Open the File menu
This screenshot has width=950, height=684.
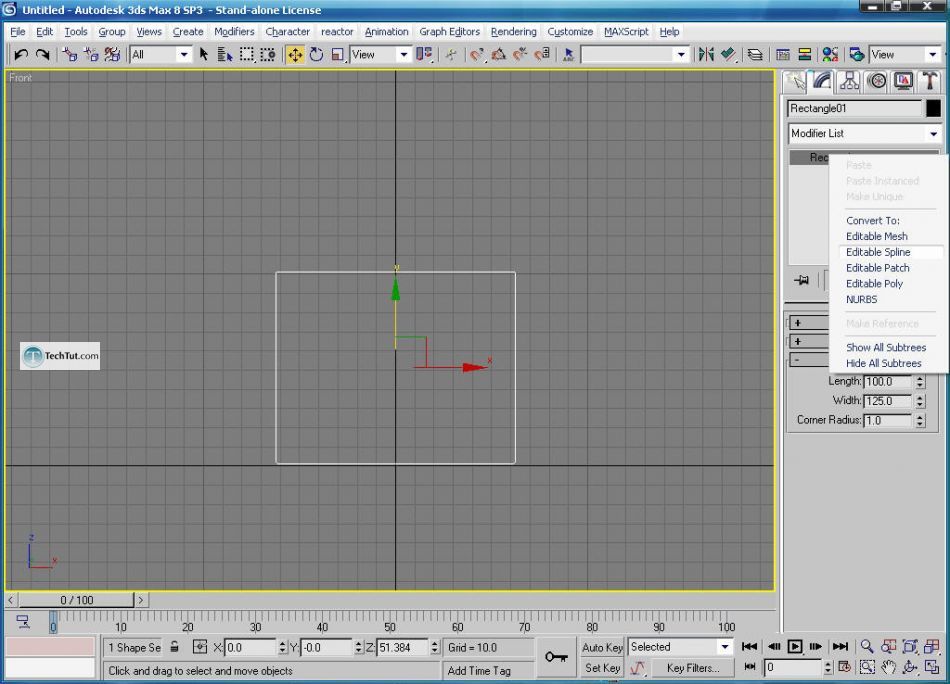click(x=18, y=32)
